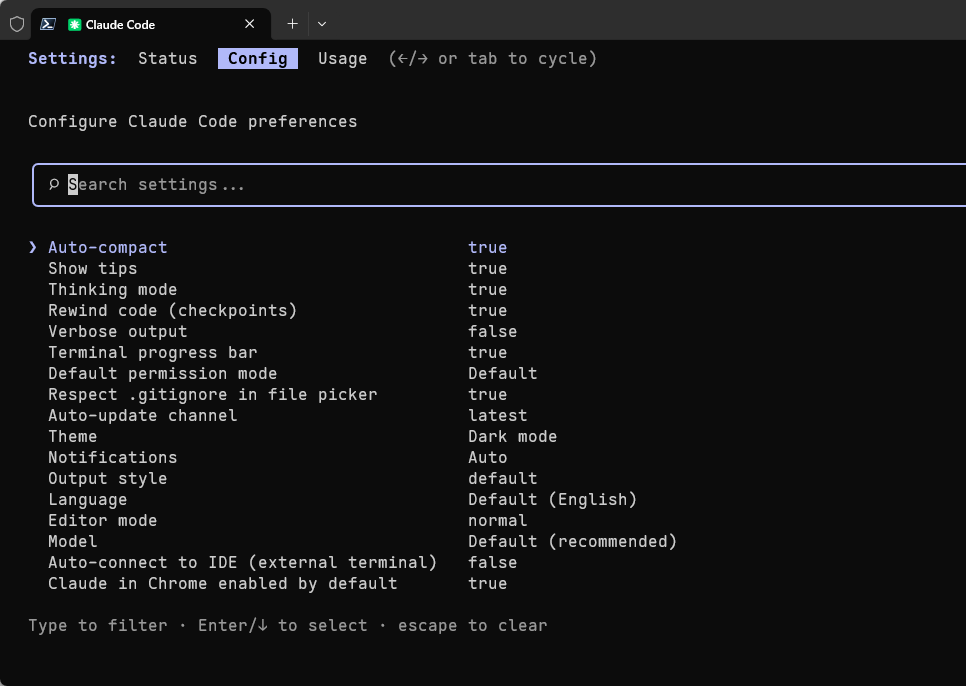Toggle Claude in Chrome true value

click(487, 583)
